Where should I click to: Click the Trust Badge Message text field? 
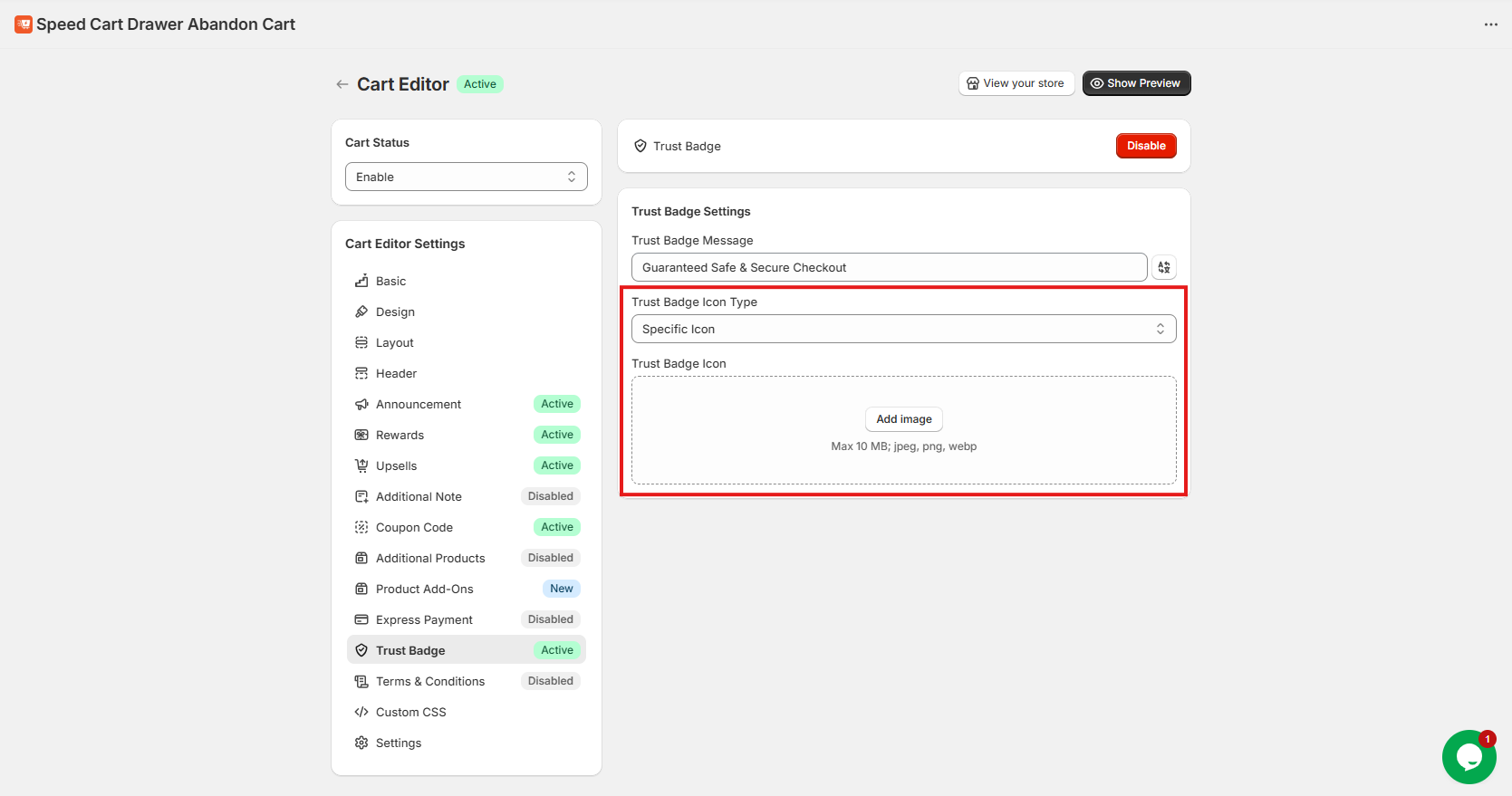[x=888, y=267]
